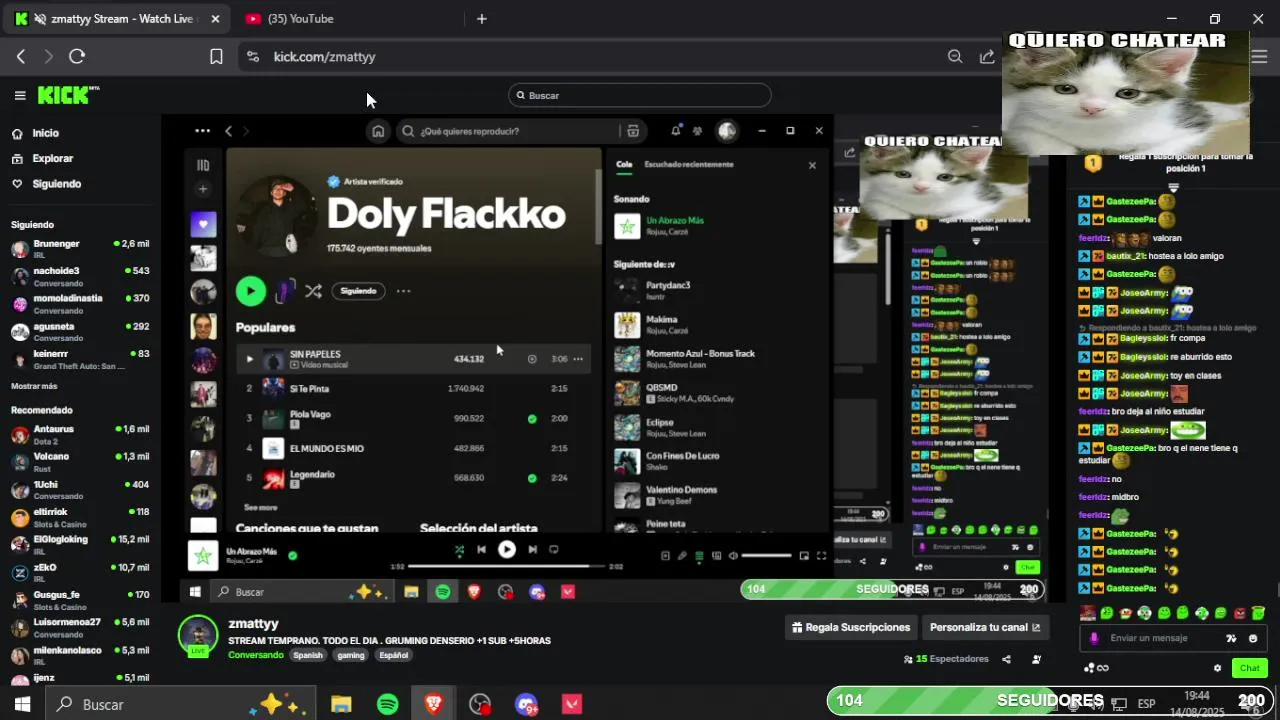The width and height of the screenshot is (1280, 720).
Task: Open the Spotify home button in the stream
Action: [378, 131]
